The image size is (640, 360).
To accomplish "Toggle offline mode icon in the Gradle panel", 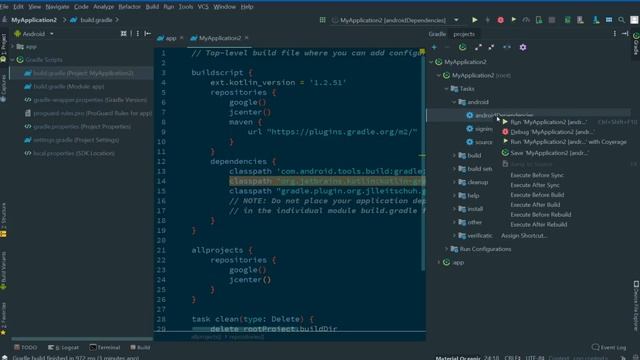I will 507,47.
